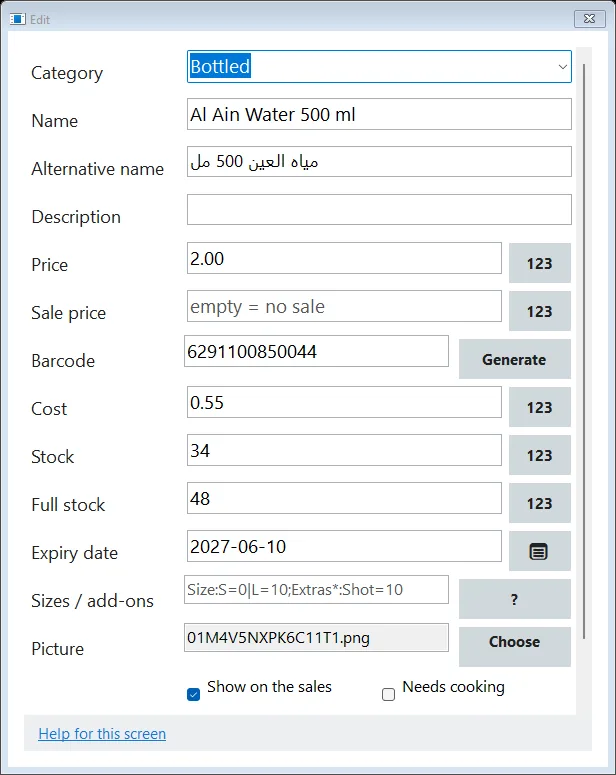Click the Sizes / add-ons field
The width and height of the screenshot is (616, 775).
point(316,590)
